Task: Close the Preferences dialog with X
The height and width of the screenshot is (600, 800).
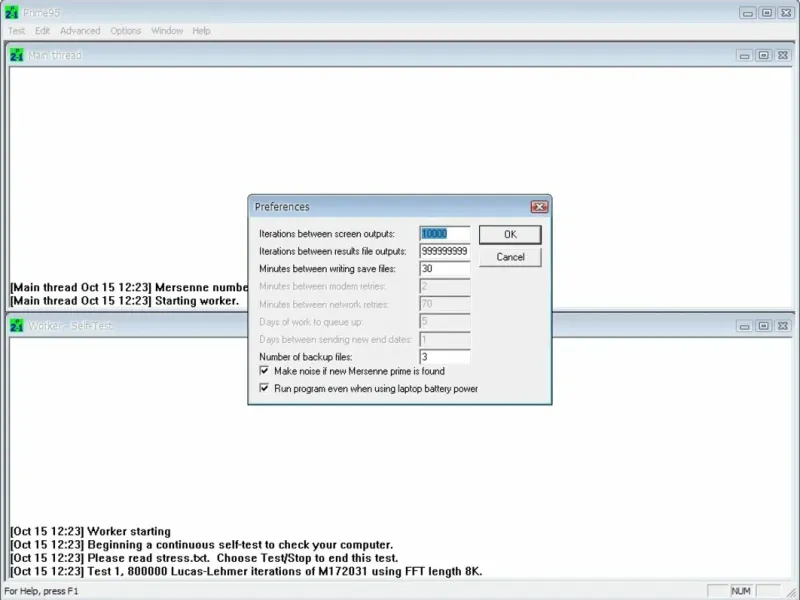Action: coord(539,207)
